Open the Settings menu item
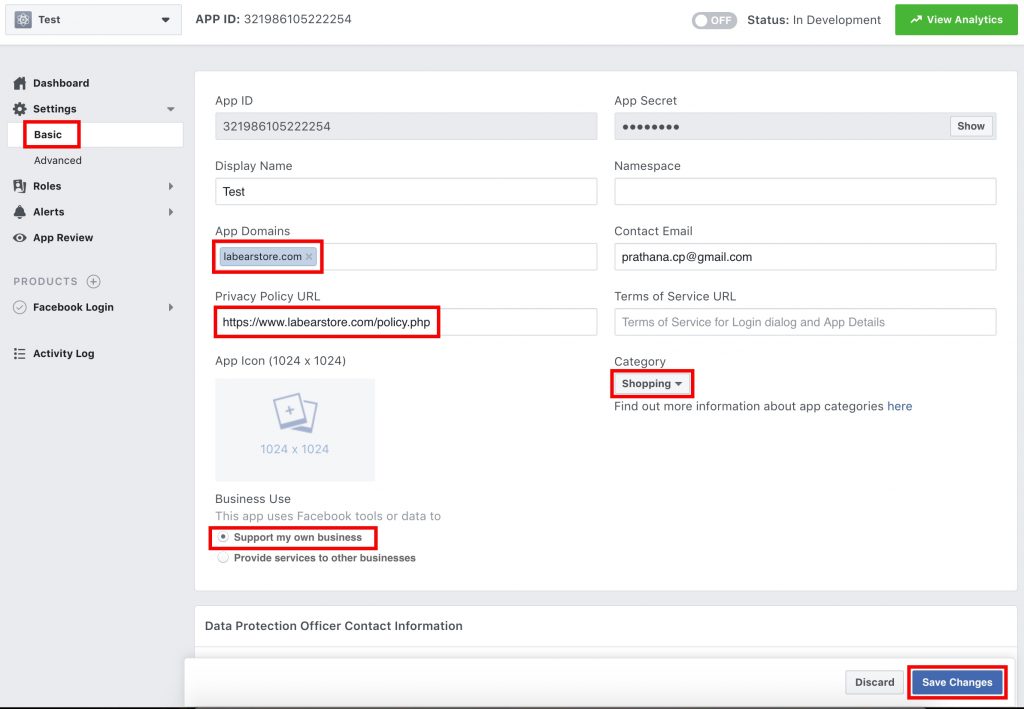The width and height of the screenshot is (1024, 709). pyautogui.click(x=55, y=109)
